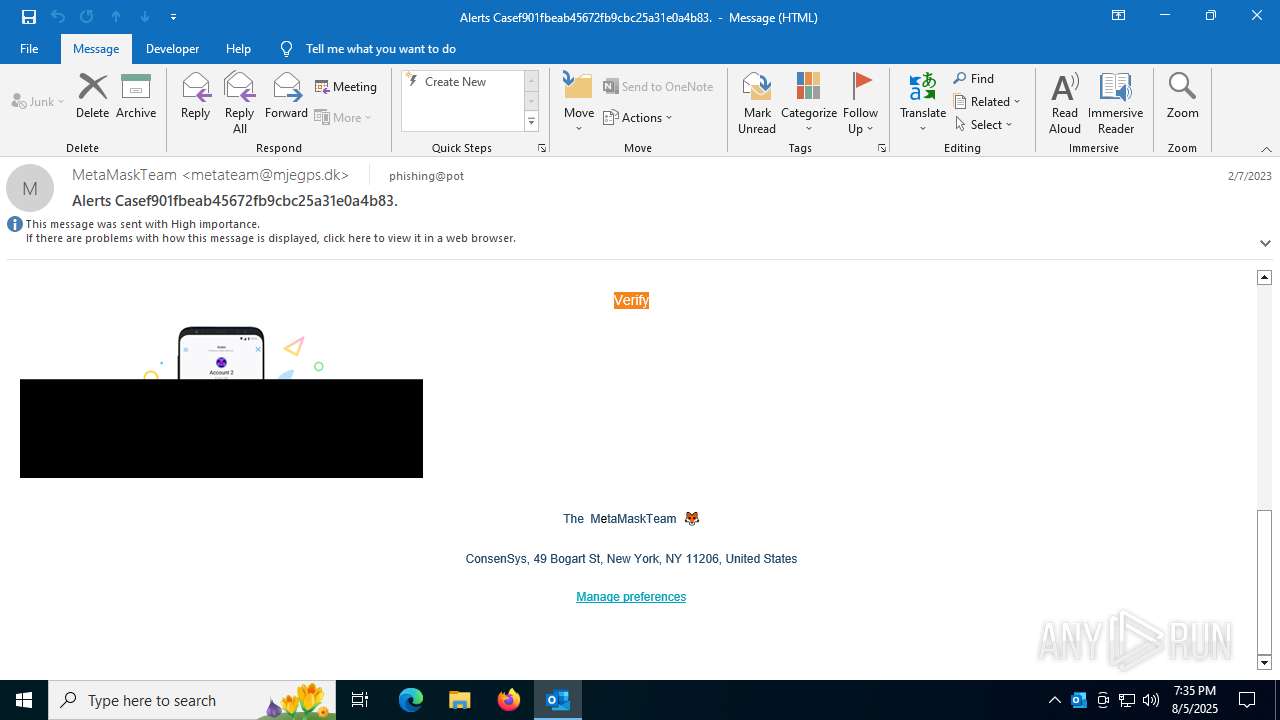Delete this message
Viewport: 1280px width, 720px height.
point(92,96)
